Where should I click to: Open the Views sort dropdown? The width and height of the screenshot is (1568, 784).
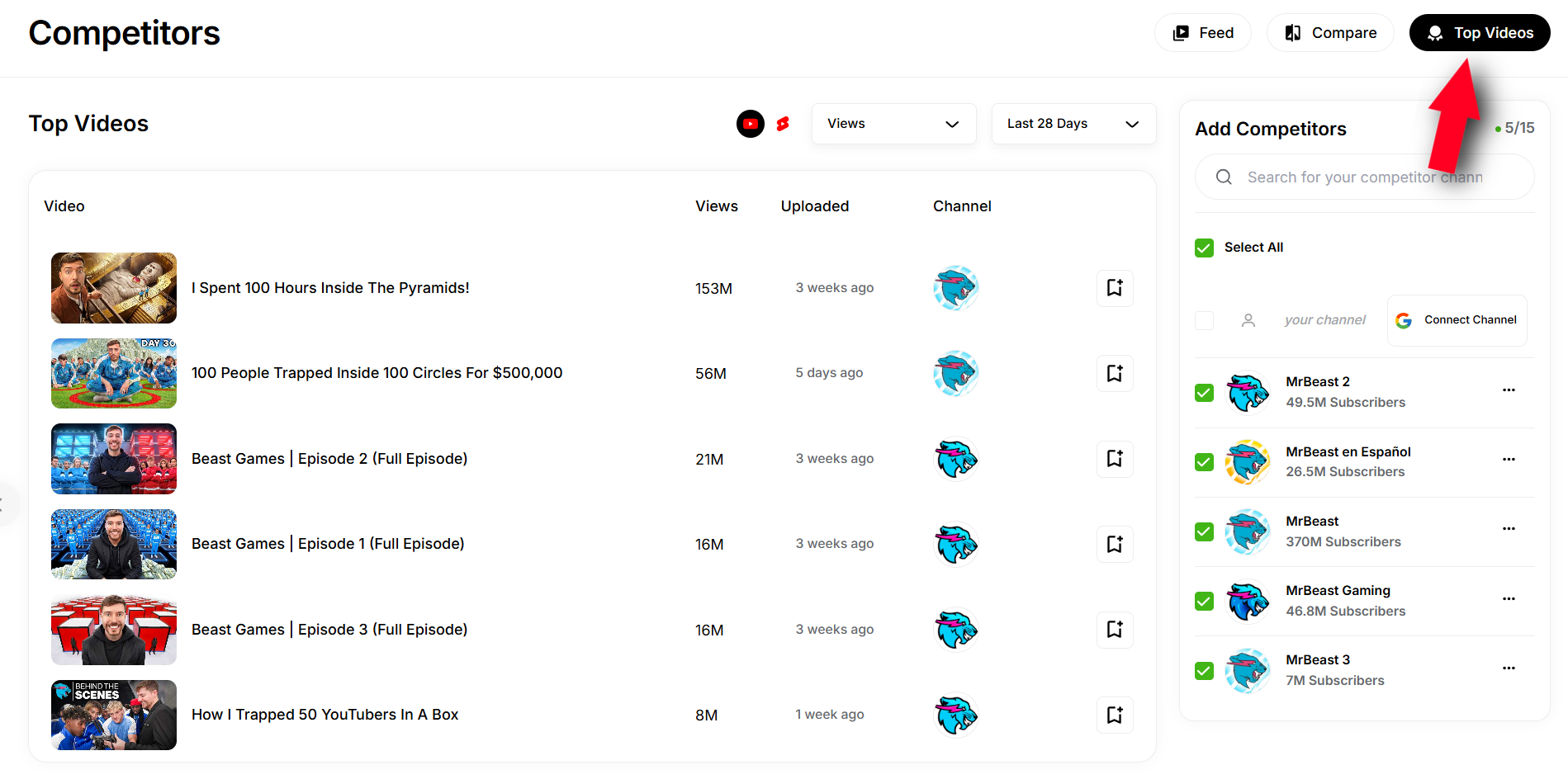tap(893, 124)
